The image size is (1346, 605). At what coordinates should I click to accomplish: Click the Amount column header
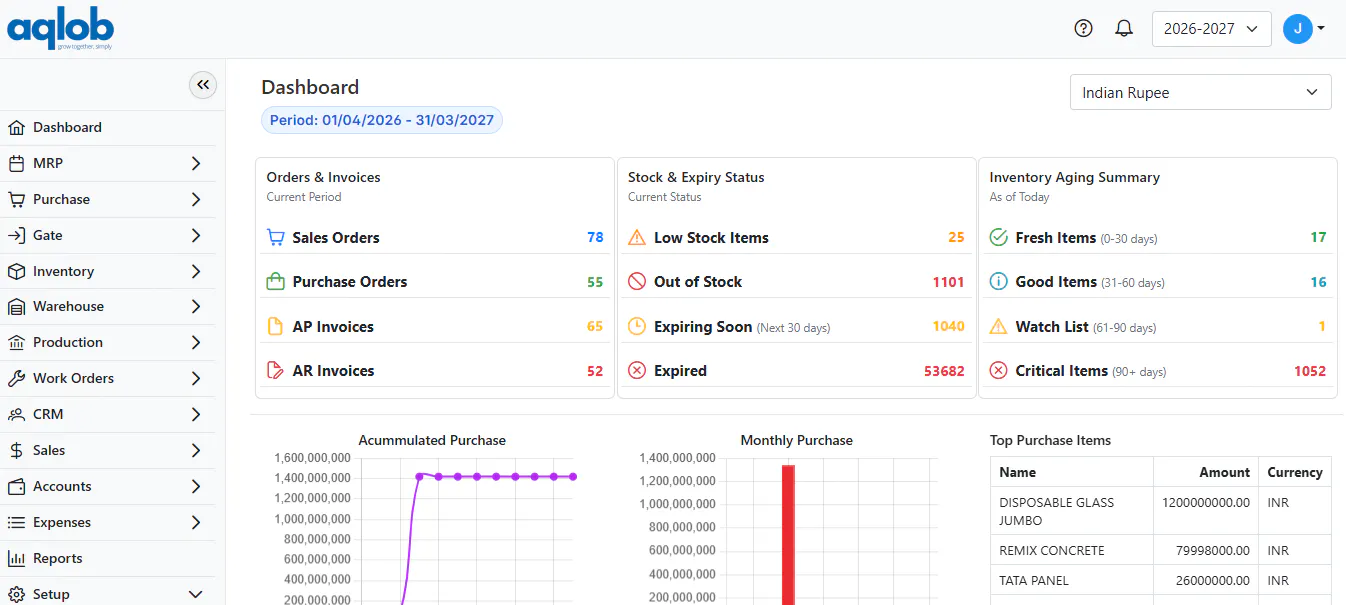coord(1224,472)
